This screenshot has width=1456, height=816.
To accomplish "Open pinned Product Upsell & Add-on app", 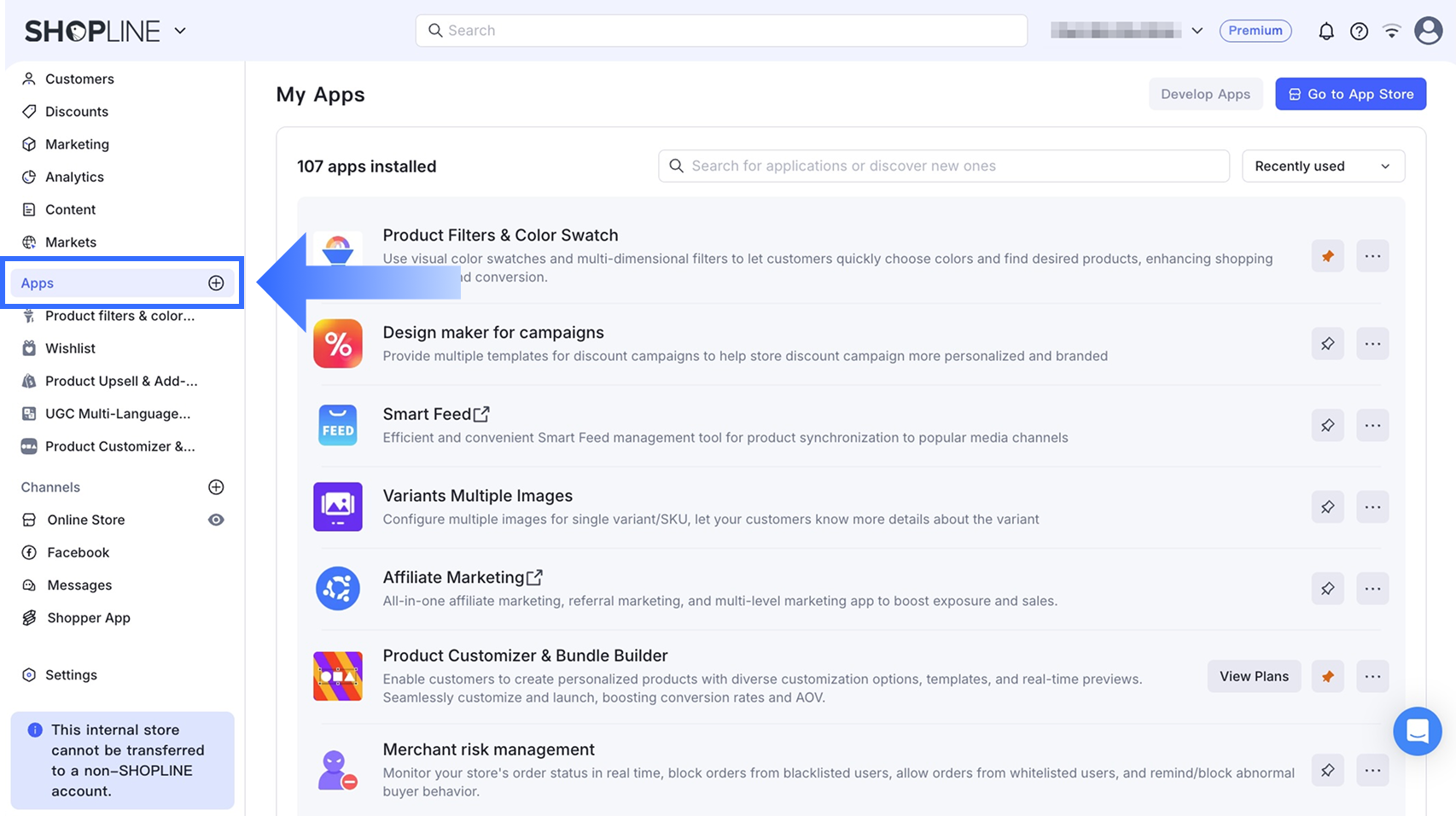I will pos(122,381).
